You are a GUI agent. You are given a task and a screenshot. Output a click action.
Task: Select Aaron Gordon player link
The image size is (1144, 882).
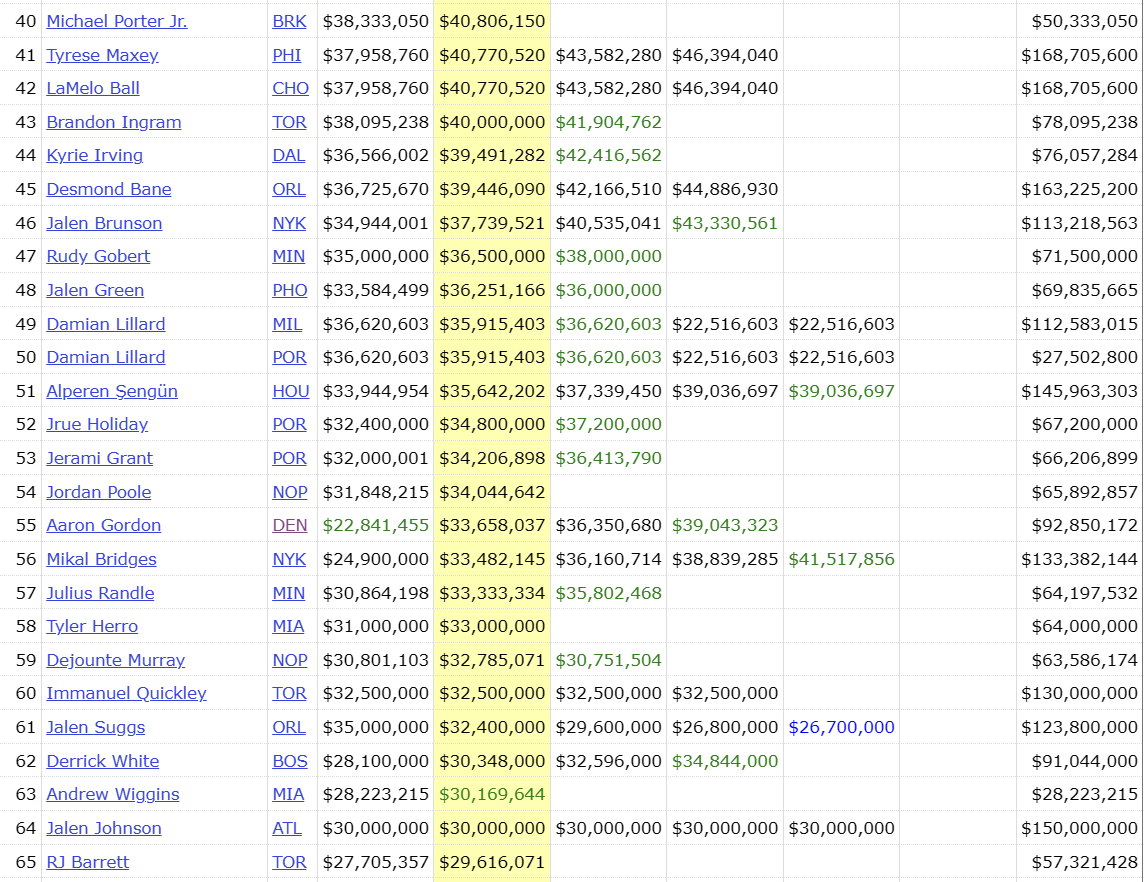pos(104,525)
